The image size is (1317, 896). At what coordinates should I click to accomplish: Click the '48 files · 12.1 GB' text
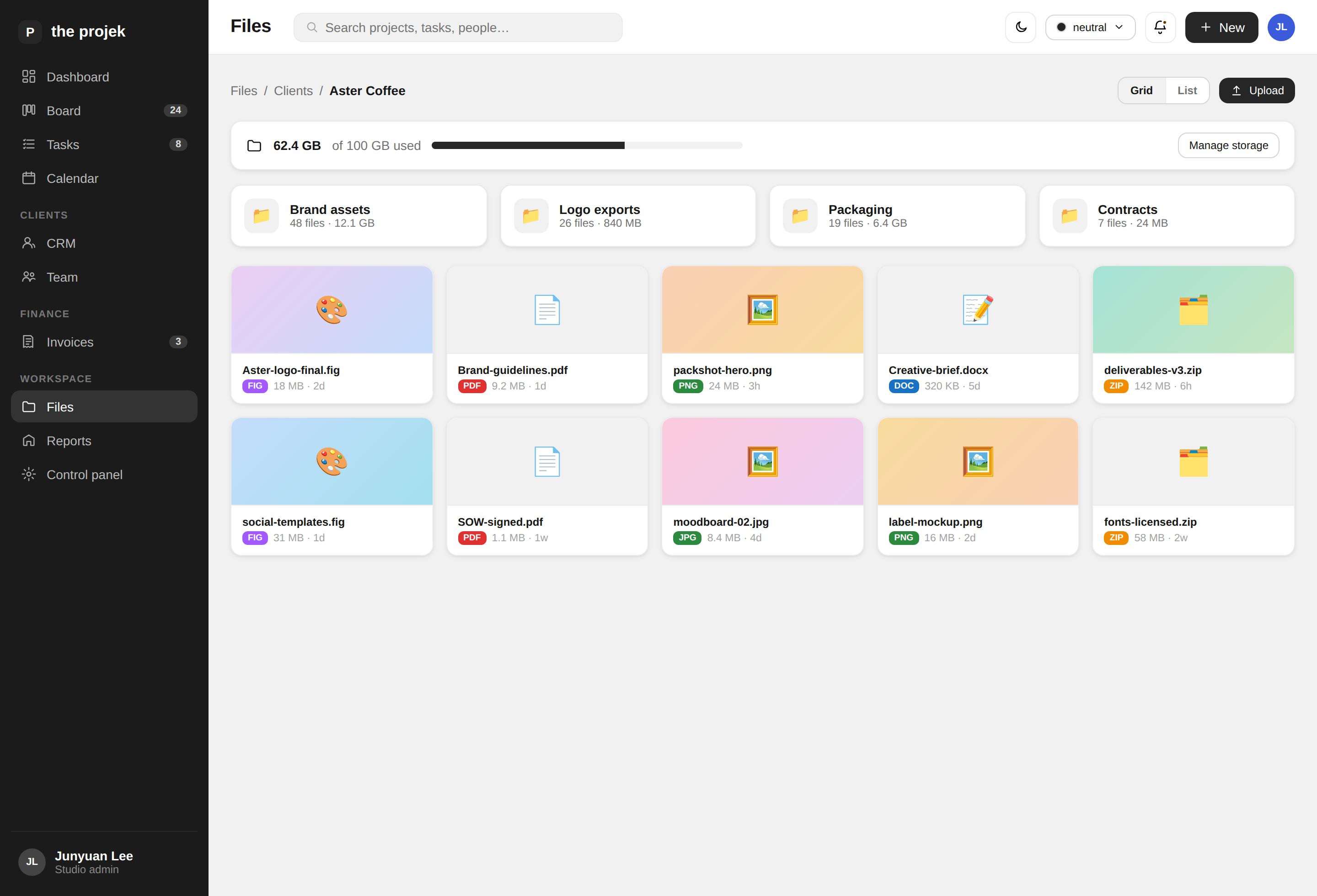pyautogui.click(x=332, y=223)
